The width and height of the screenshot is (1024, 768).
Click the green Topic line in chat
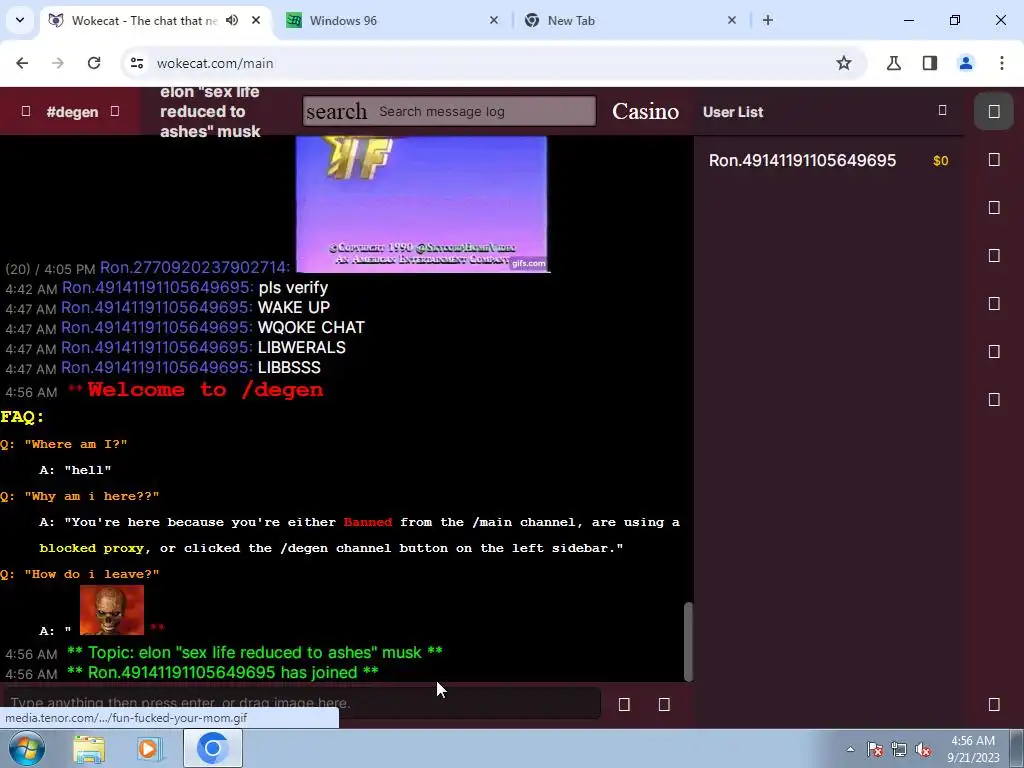(x=255, y=652)
